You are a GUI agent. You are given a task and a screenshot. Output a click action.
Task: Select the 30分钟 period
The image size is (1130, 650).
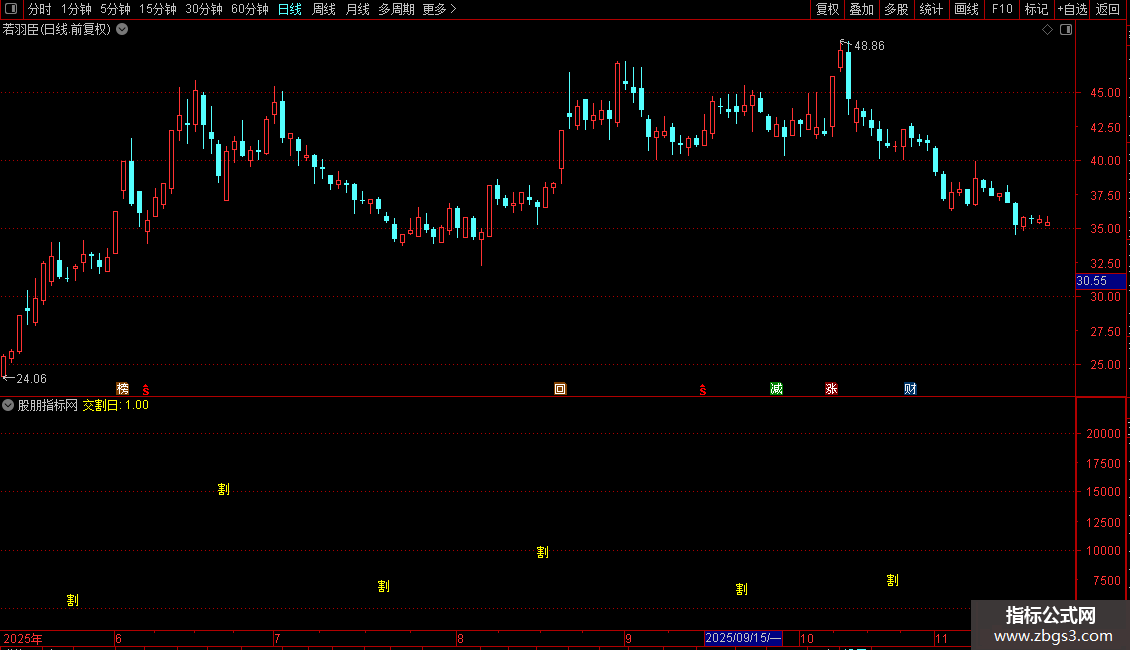pos(204,9)
